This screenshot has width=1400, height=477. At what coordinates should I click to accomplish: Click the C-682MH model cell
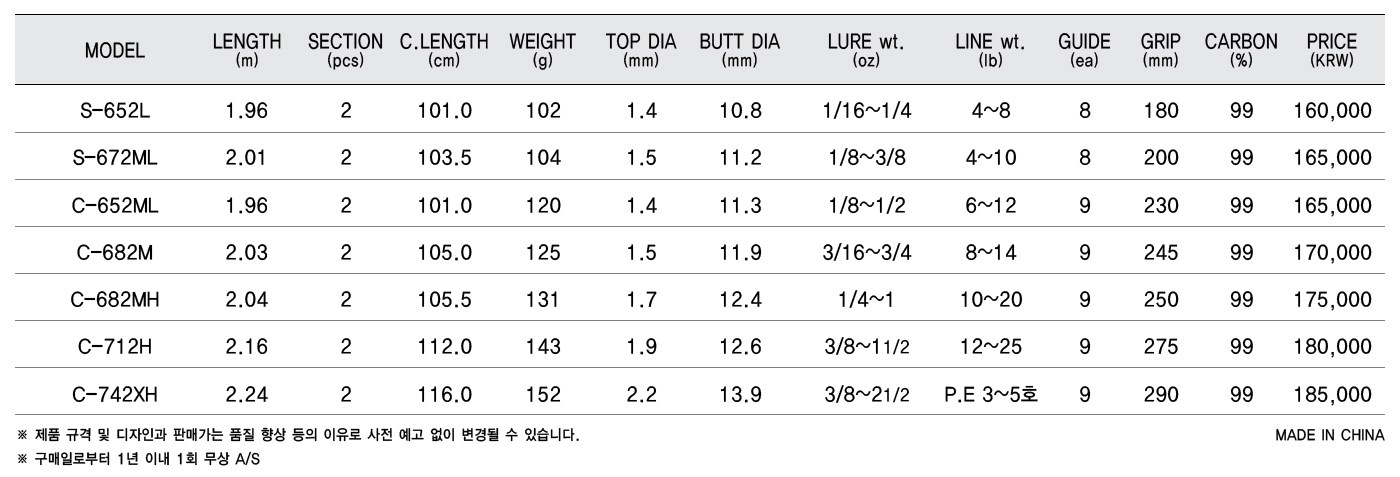(115, 299)
